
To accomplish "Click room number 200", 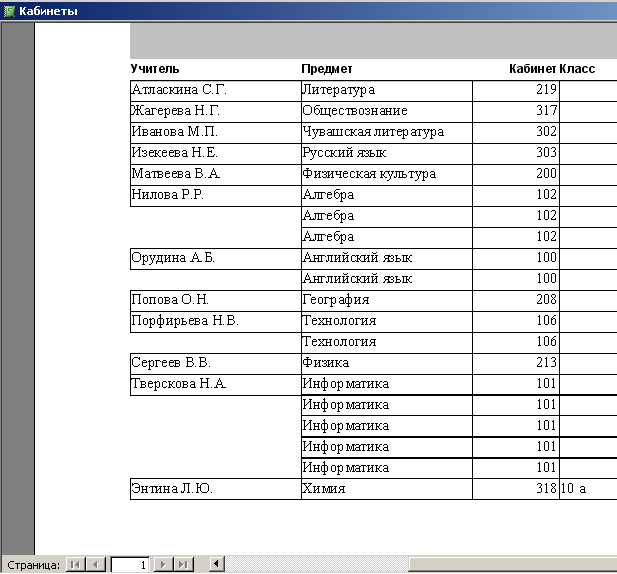I will click(x=516, y=175).
